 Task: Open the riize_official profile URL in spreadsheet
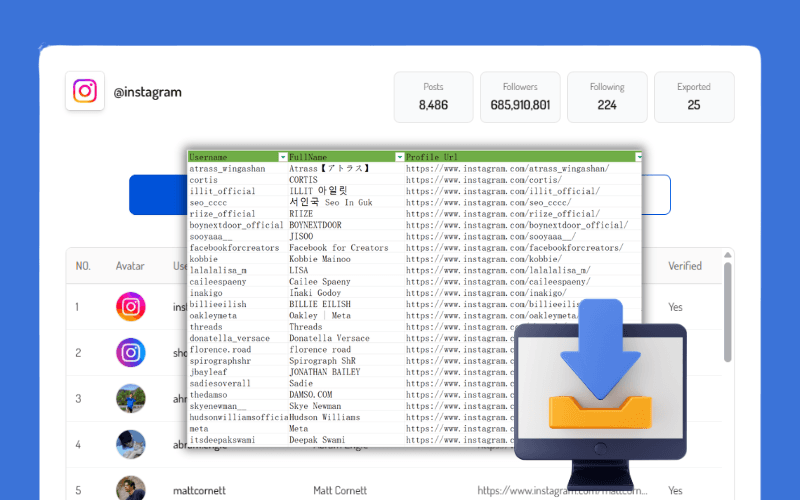(x=503, y=214)
